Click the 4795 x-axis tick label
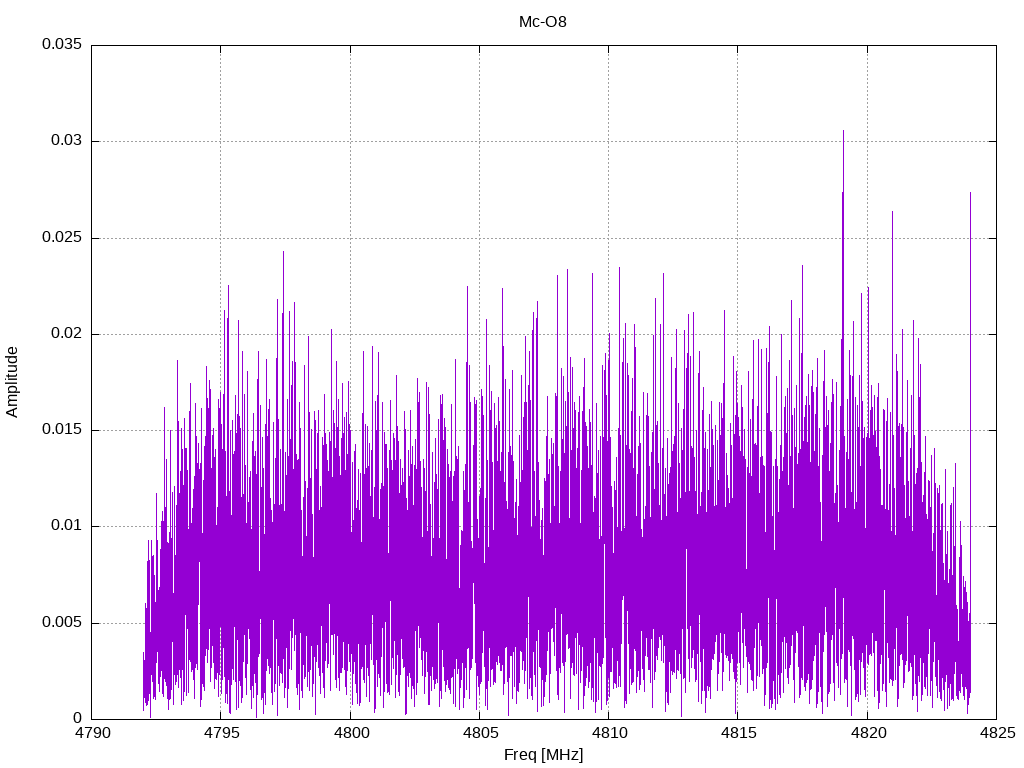This screenshot has height=768, width=1024. [221, 734]
